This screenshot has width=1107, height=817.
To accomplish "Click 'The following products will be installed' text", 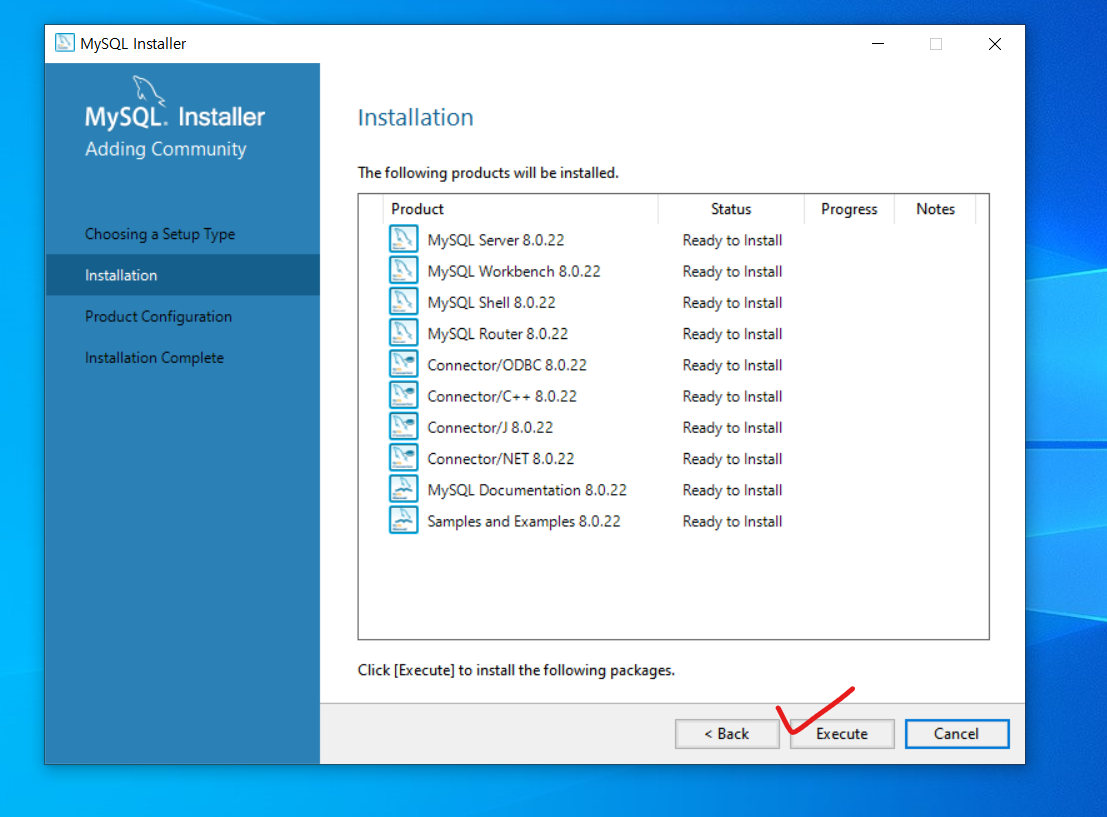I will coord(488,173).
